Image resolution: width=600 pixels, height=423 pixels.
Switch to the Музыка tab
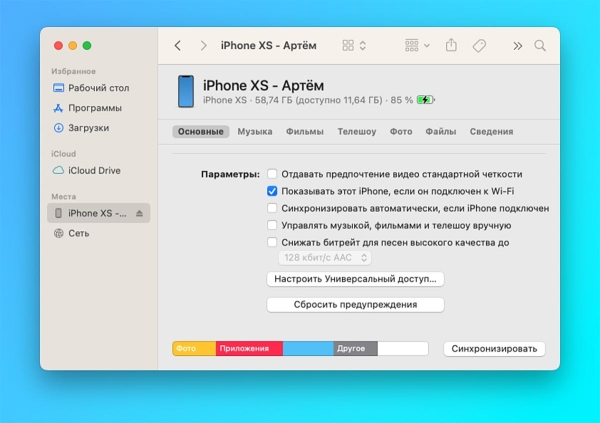coord(255,132)
